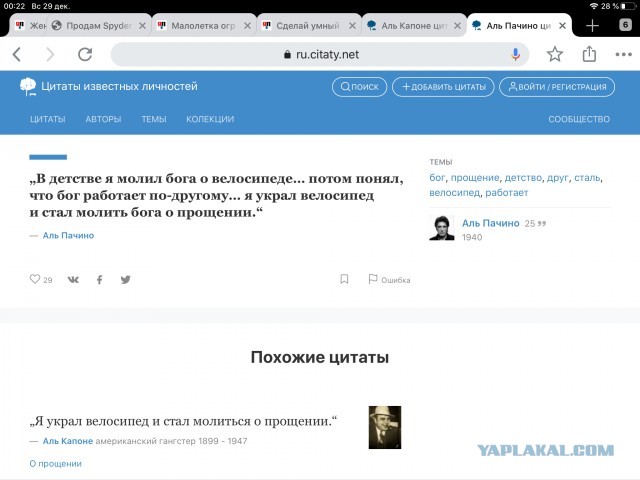Image resolution: width=640 pixels, height=480 pixels.
Task: Click ВОЙТИ / РЕГИСТРАЦИЯ button
Action: (x=557, y=87)
